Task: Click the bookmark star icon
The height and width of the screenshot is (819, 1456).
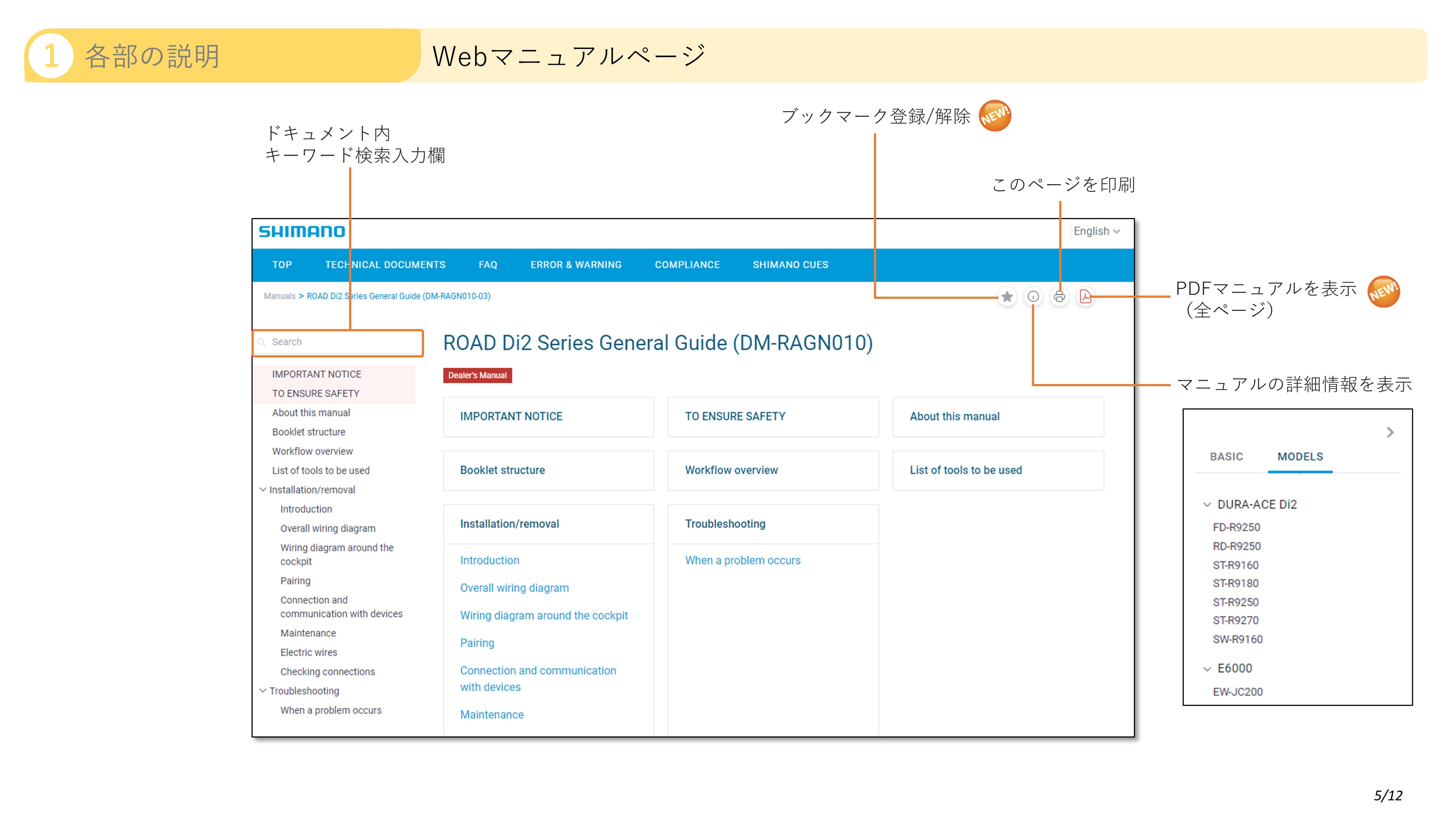Action: pyautogui.click(x=1007, y=296)
